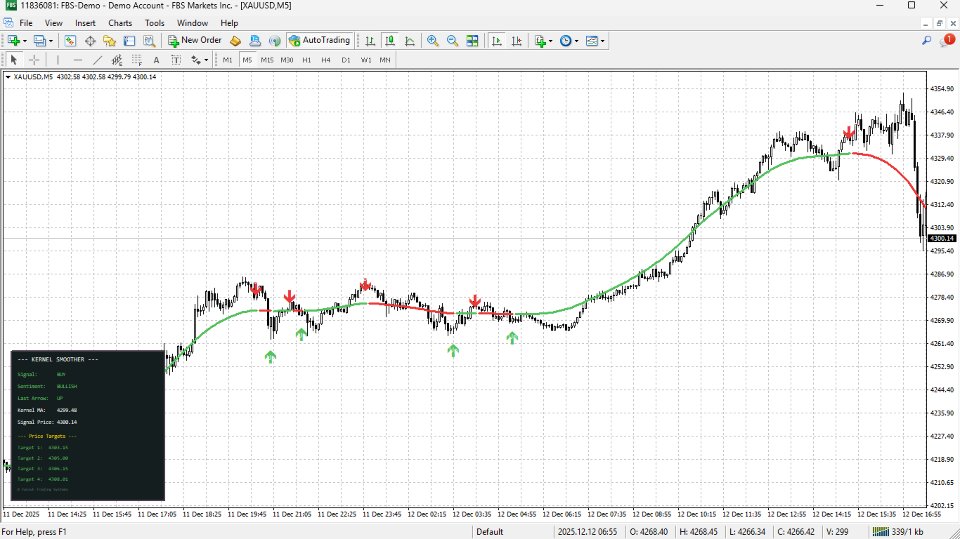
Task: Expand the Periods dropdown arrow
Action: point(576,41)
